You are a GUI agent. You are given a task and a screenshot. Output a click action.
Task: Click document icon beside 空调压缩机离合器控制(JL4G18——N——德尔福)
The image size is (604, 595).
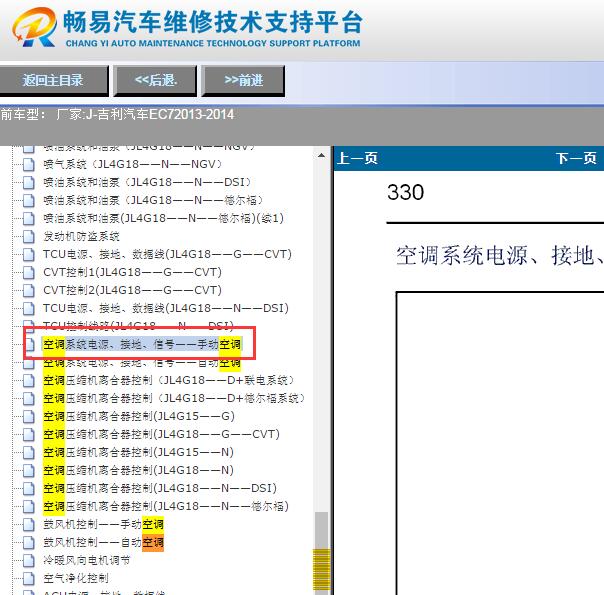(x=29, y=506)
